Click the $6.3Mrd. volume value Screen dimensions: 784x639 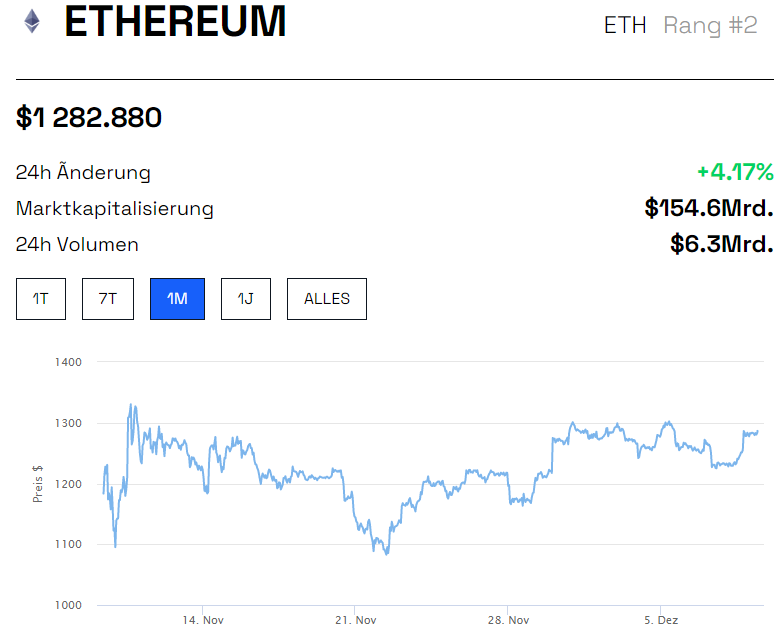pyautogui.click(x=722, y=244)
